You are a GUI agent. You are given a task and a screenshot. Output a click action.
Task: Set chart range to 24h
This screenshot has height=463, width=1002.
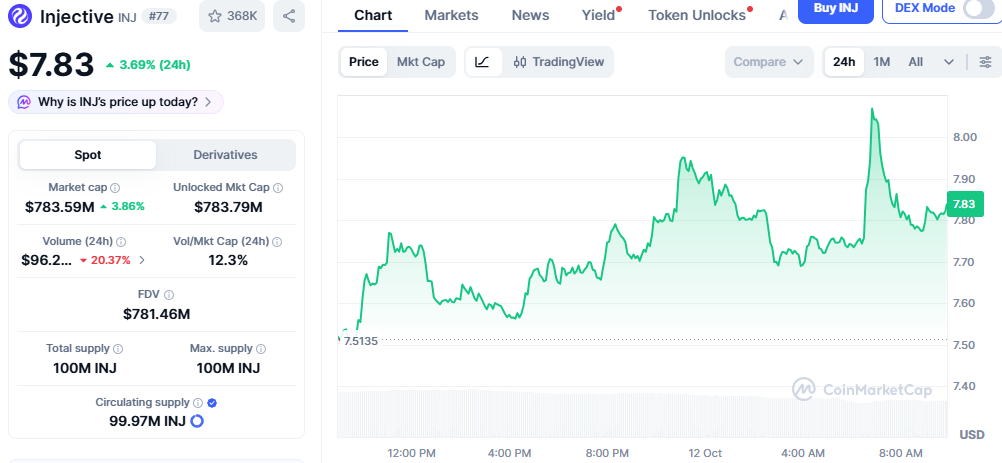(844, 62)
